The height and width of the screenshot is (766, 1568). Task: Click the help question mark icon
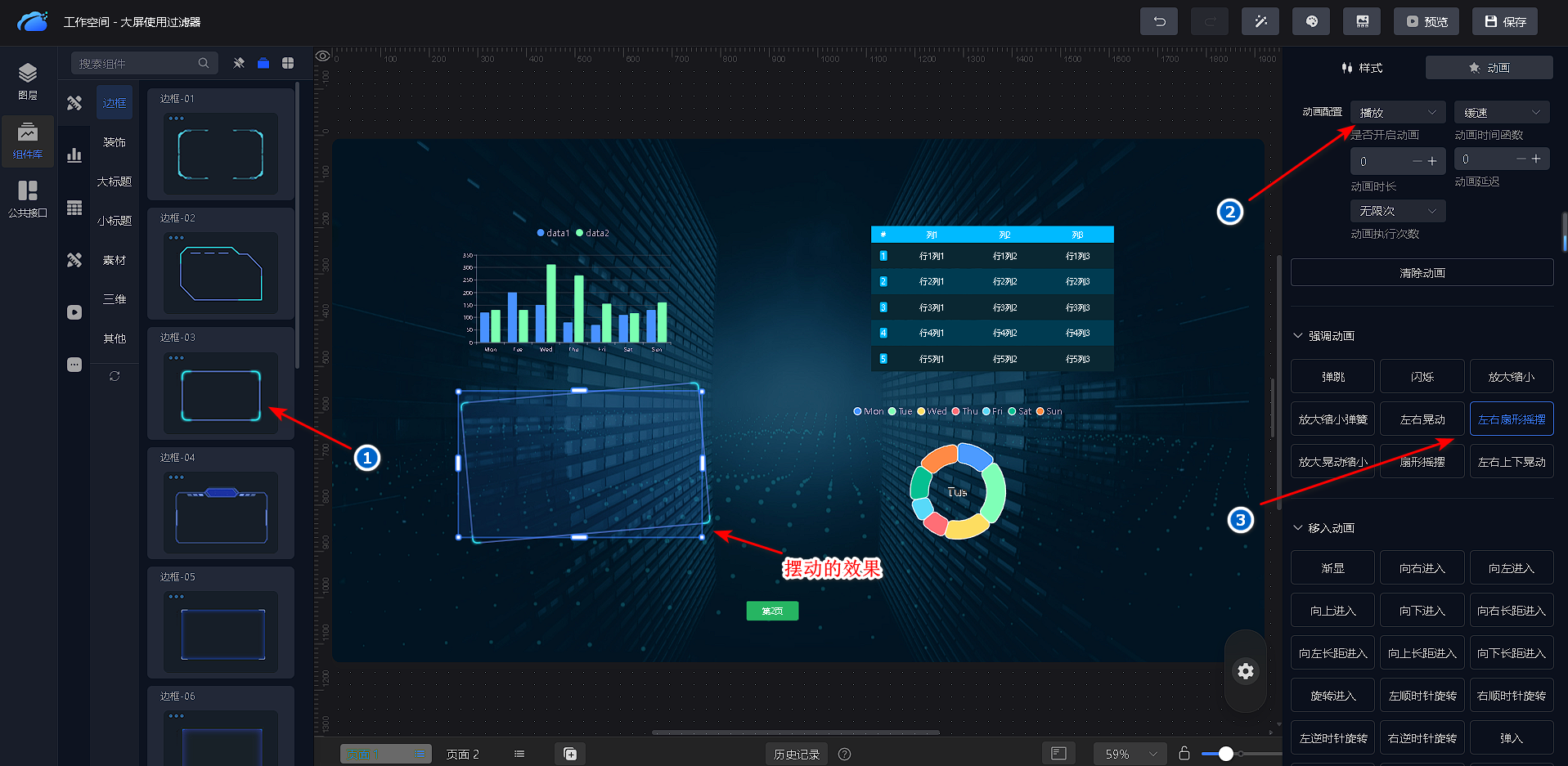click(845, 754)
